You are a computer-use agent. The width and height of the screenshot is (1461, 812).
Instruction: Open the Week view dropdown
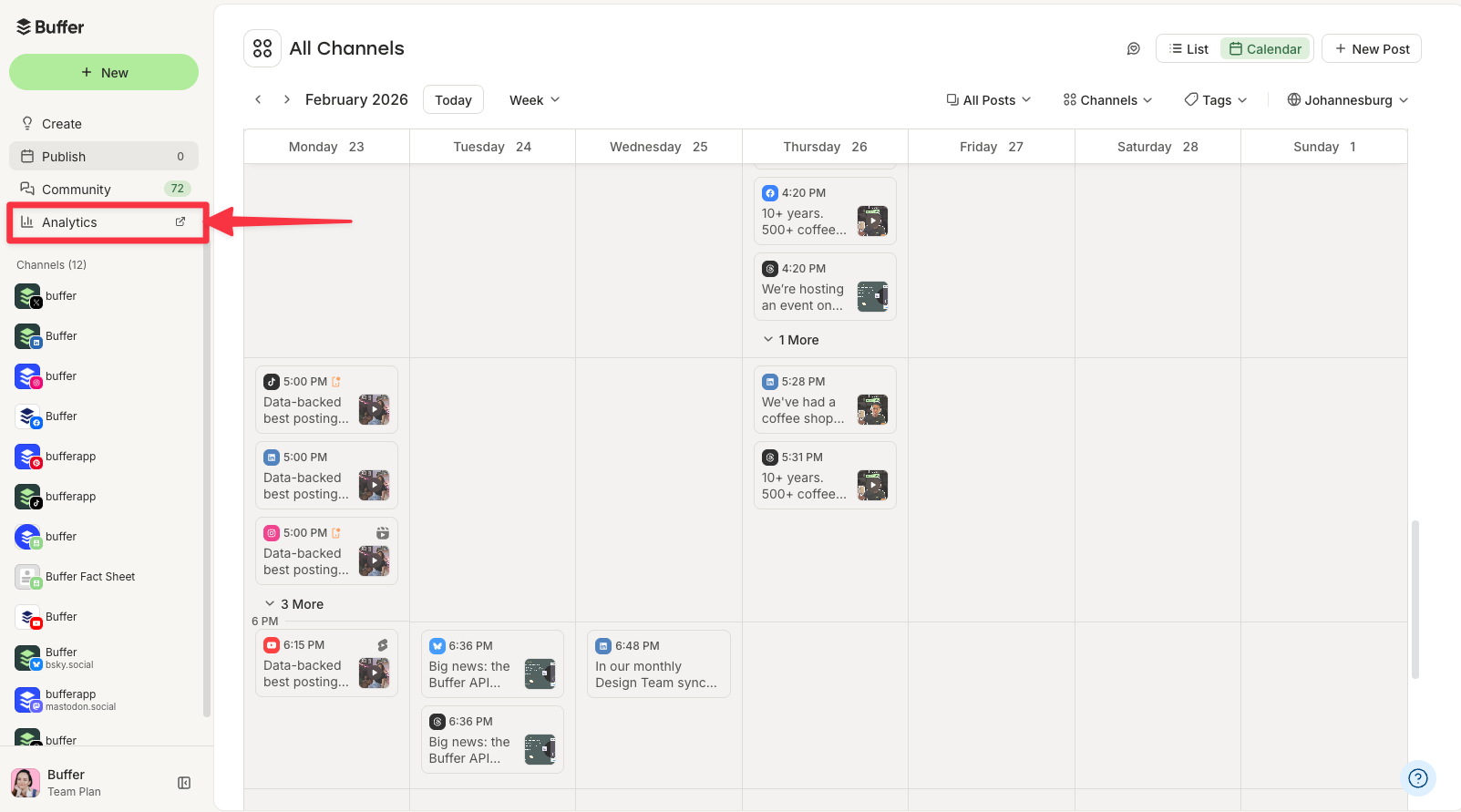[x=534, y=100]
